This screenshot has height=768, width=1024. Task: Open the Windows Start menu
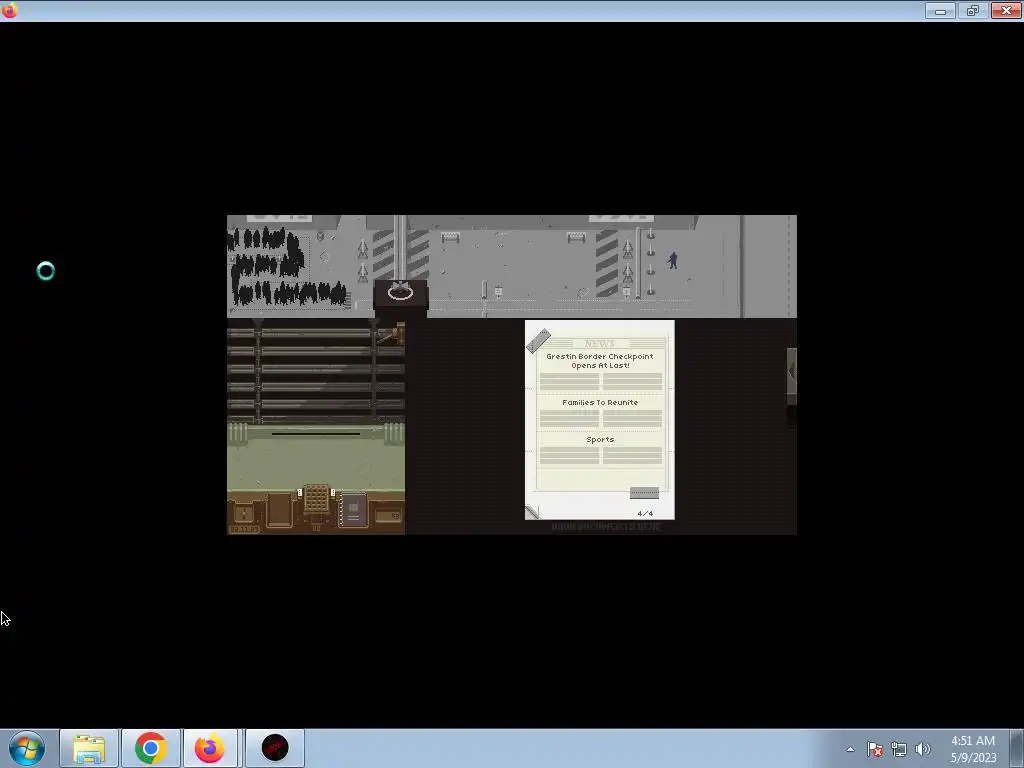[x=27, y=748]
